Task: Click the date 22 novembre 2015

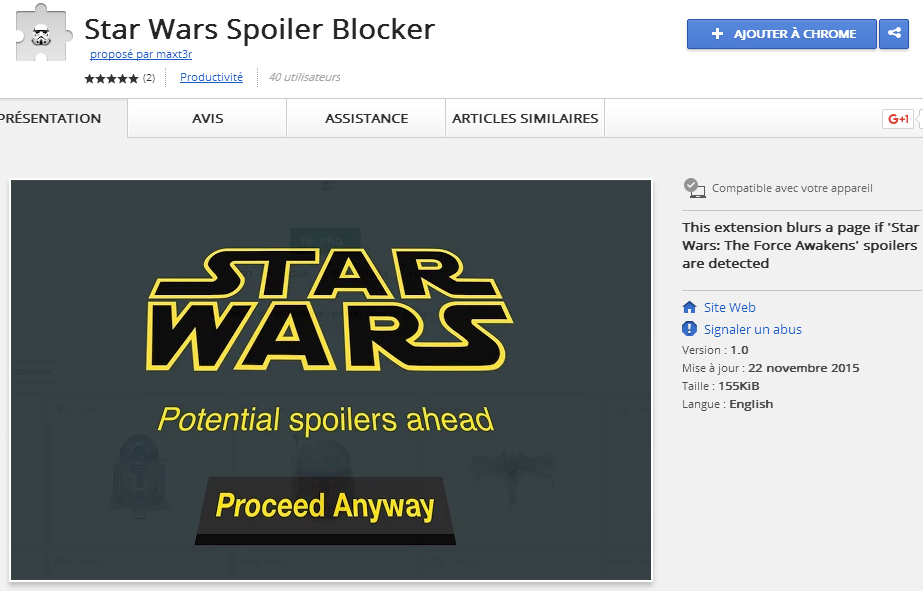Action: 804,368
